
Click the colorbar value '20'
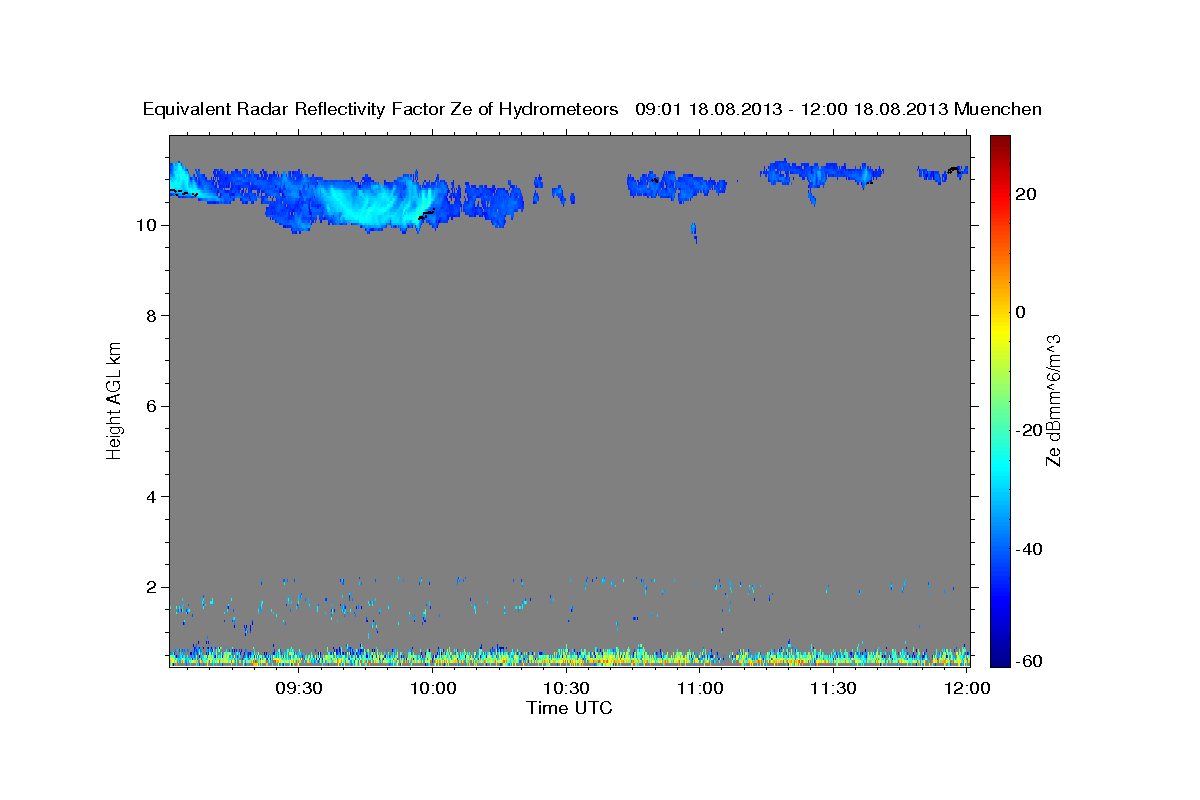tap(1025, 194)
